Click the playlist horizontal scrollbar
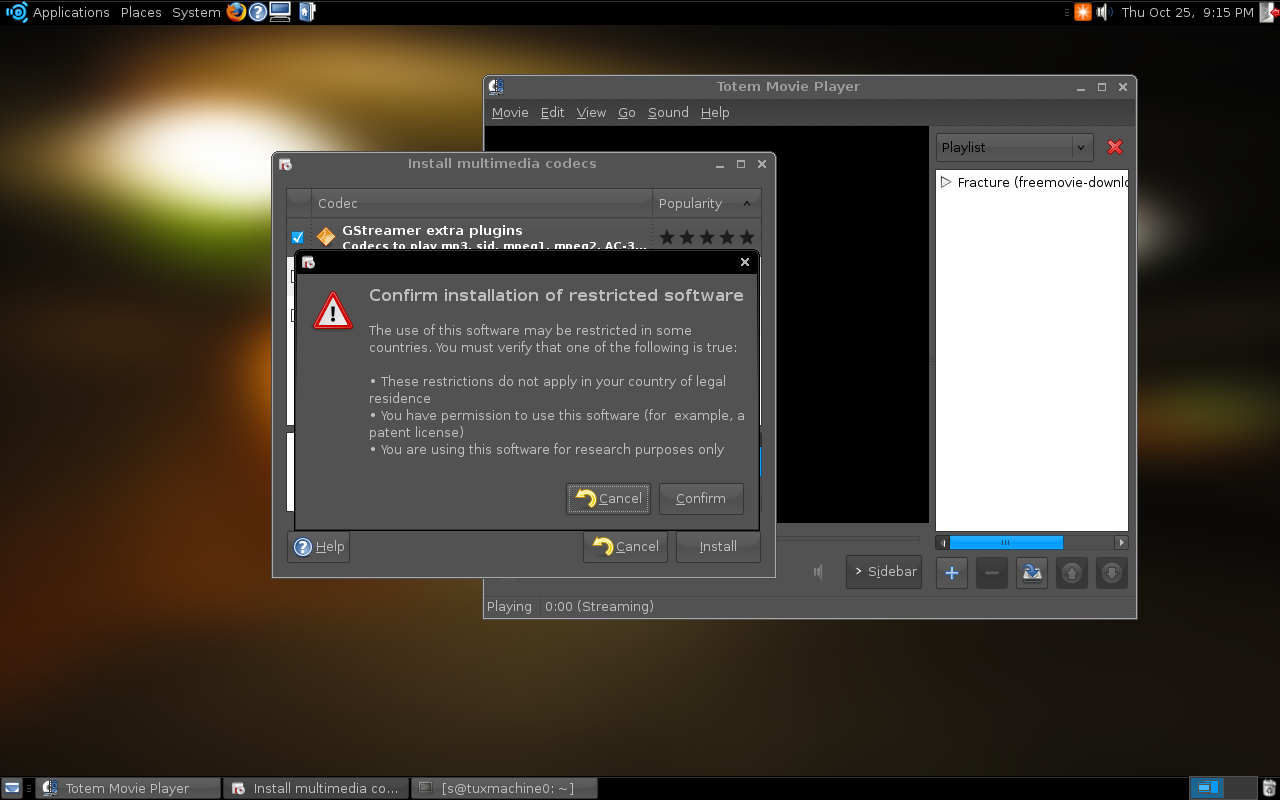Viewport: 1280px width, 800px height. [1032, 542]
